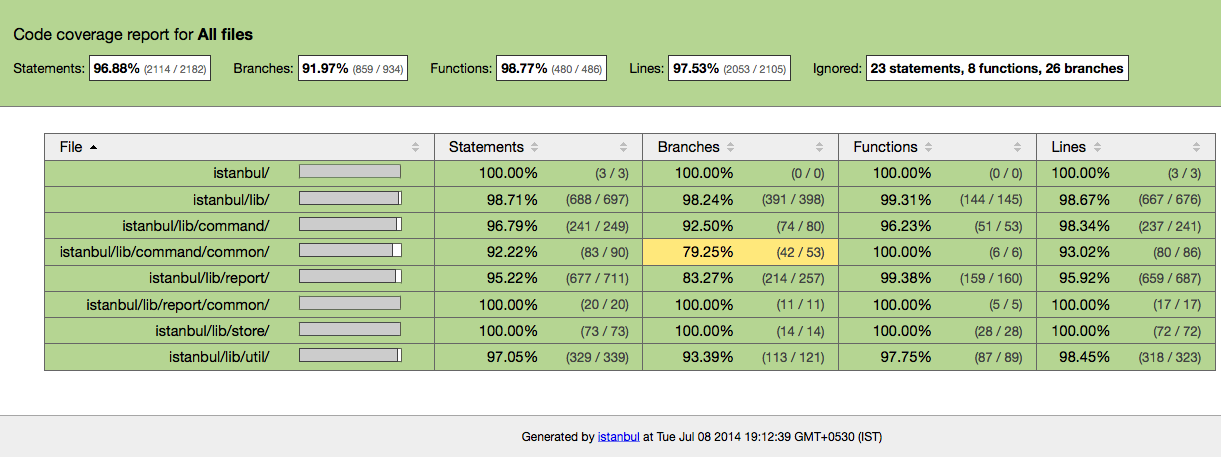Open the istanbul/lib/ folder report
This screenshot has height=461, width=1221.
pos(231,199)
